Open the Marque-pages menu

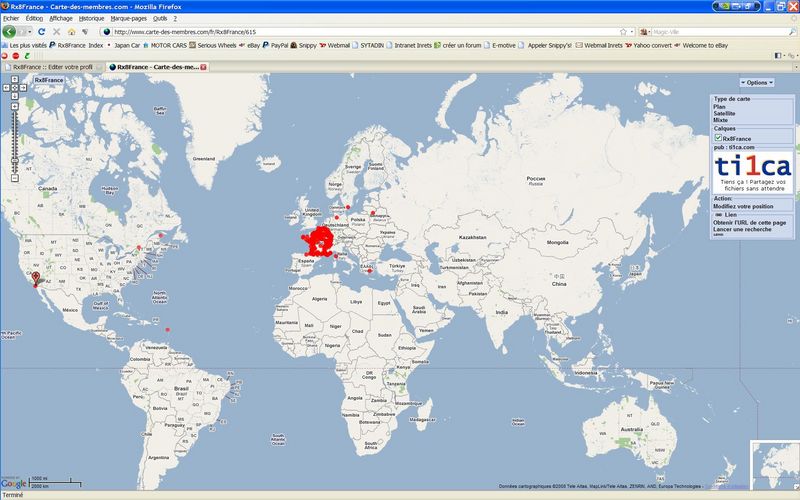click(127, 18)
